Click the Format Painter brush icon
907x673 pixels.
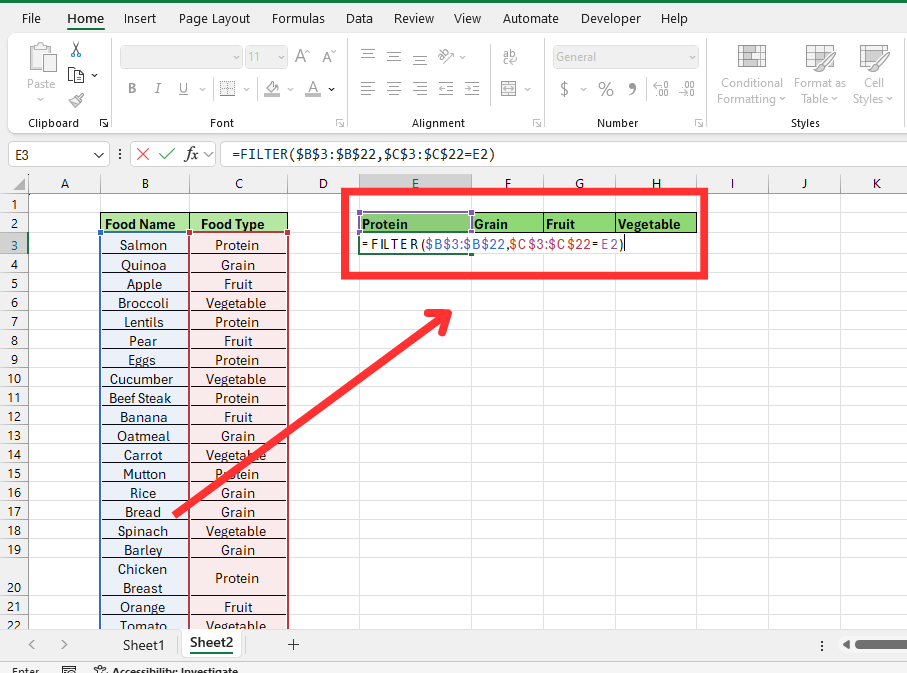76,101
